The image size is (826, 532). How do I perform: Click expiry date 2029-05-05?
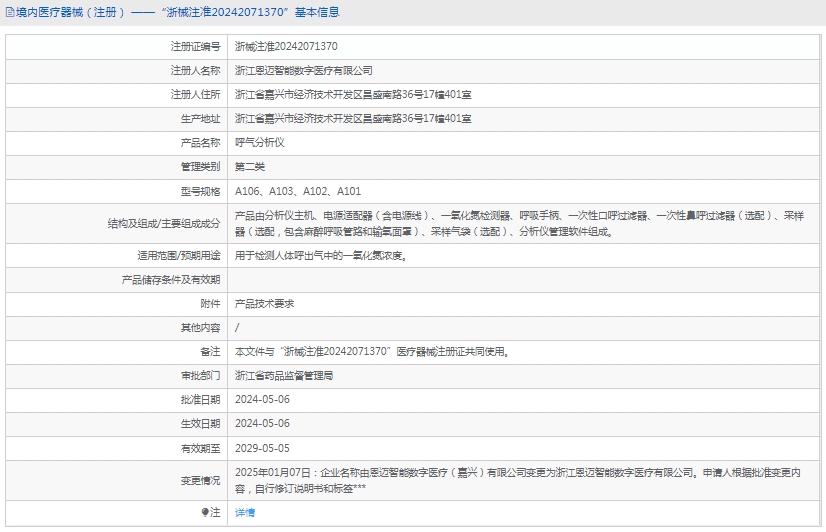pyautogui.click(x=262, y=447)
